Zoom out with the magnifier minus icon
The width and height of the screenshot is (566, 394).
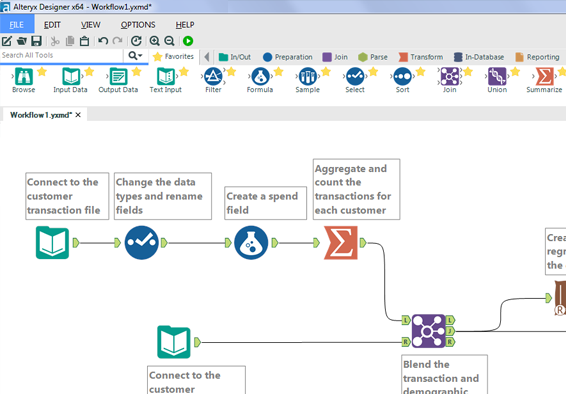pyautogui.click(x=169, y=41)
